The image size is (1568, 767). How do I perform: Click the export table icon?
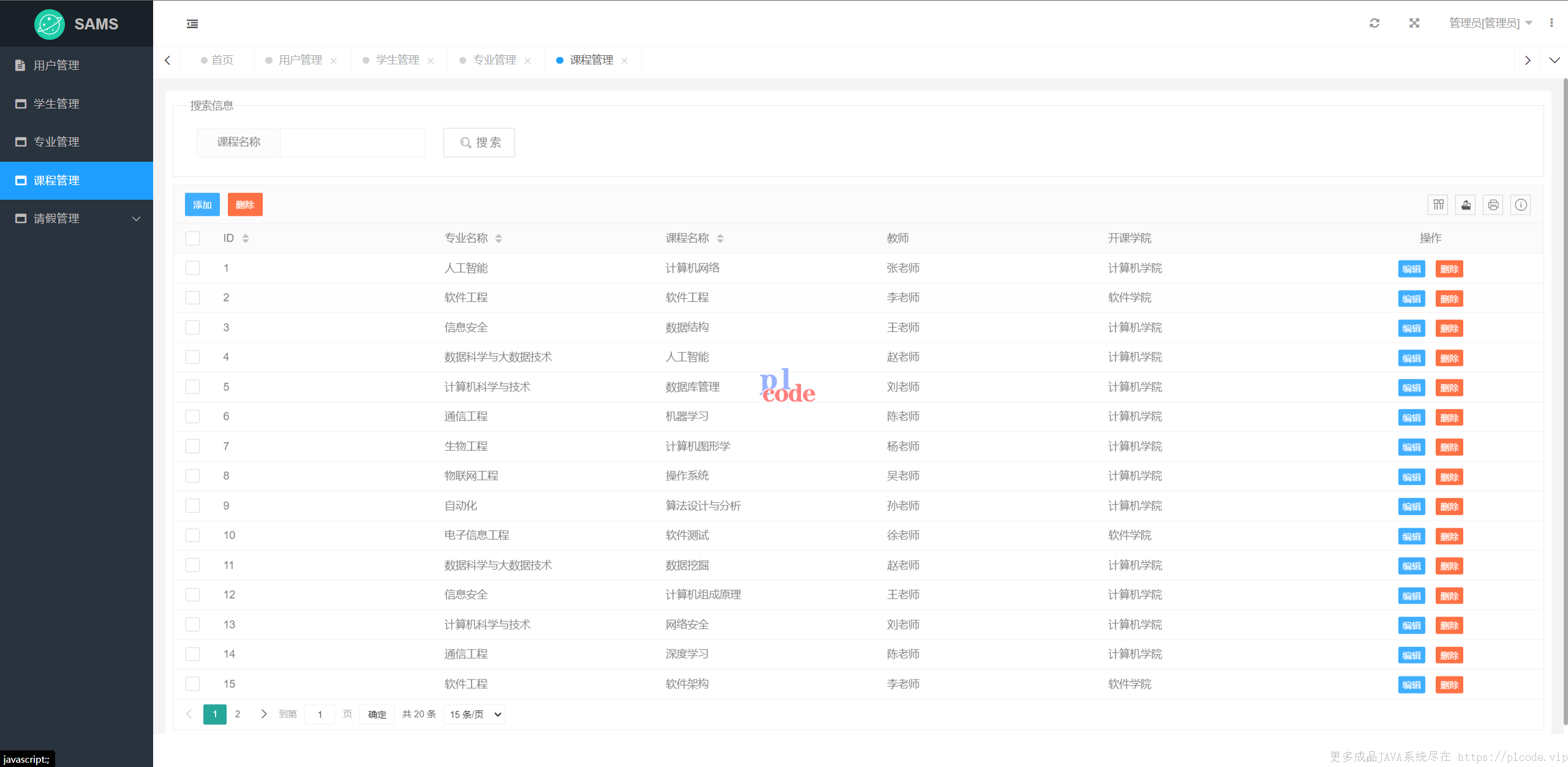(1466, 205)
